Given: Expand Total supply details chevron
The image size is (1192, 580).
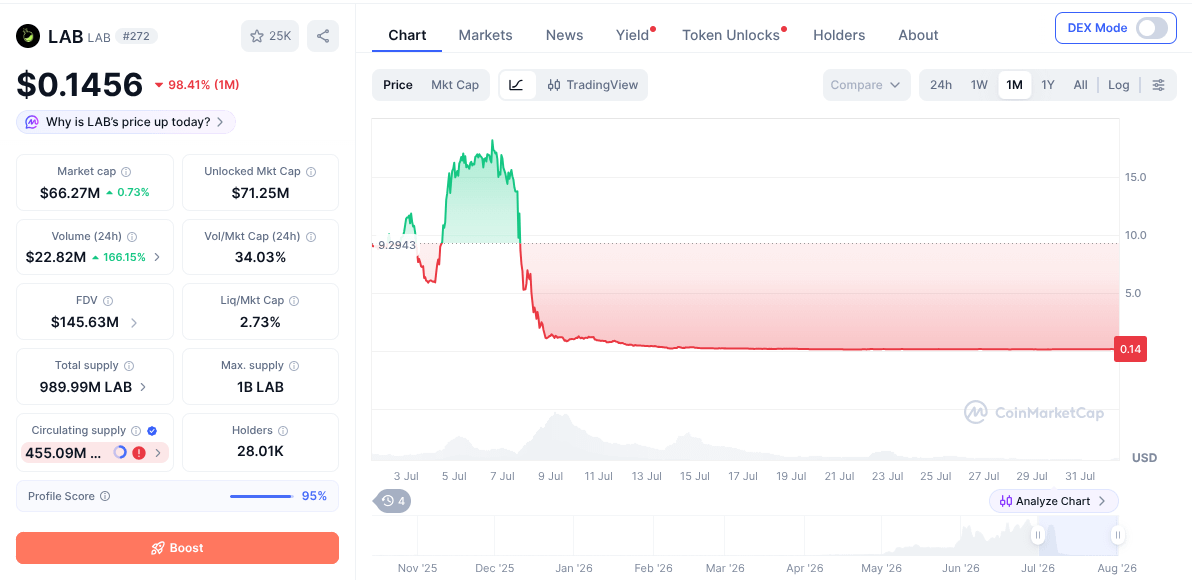Looking at the screenshot, I should point(143,387).
